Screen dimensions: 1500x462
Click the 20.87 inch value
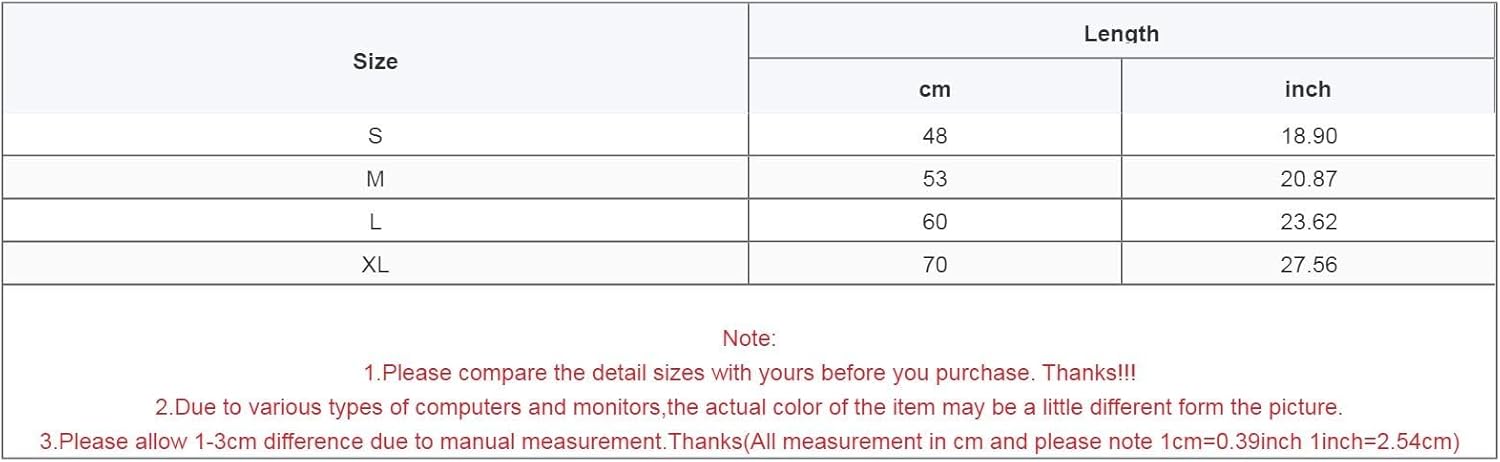[x=1309, y=179]
